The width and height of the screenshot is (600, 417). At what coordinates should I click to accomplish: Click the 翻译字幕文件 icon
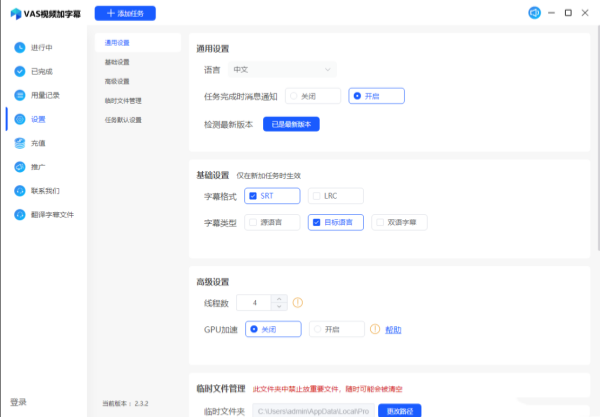pos(20,214)
